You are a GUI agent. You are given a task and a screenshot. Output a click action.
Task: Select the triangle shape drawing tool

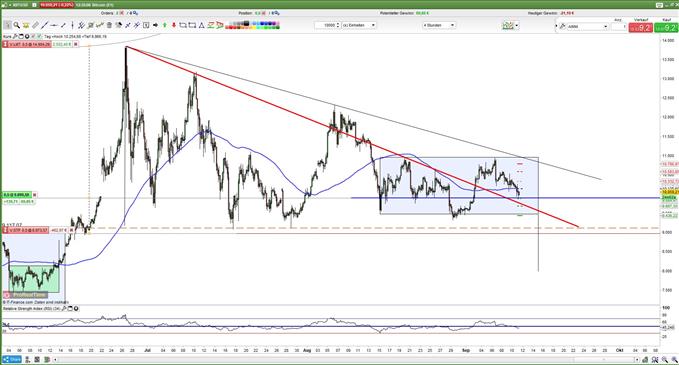tap(201, 25)
